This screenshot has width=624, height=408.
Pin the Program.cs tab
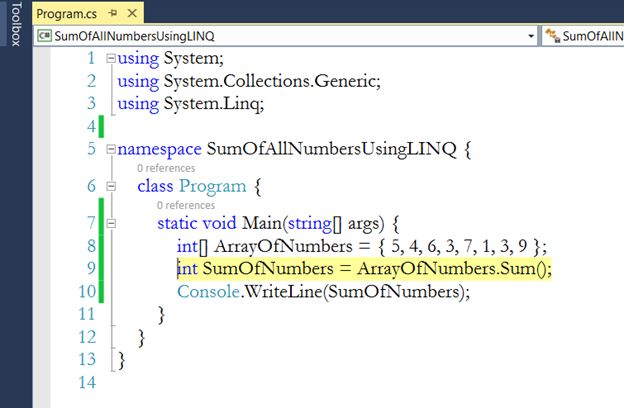click(113, 14)
